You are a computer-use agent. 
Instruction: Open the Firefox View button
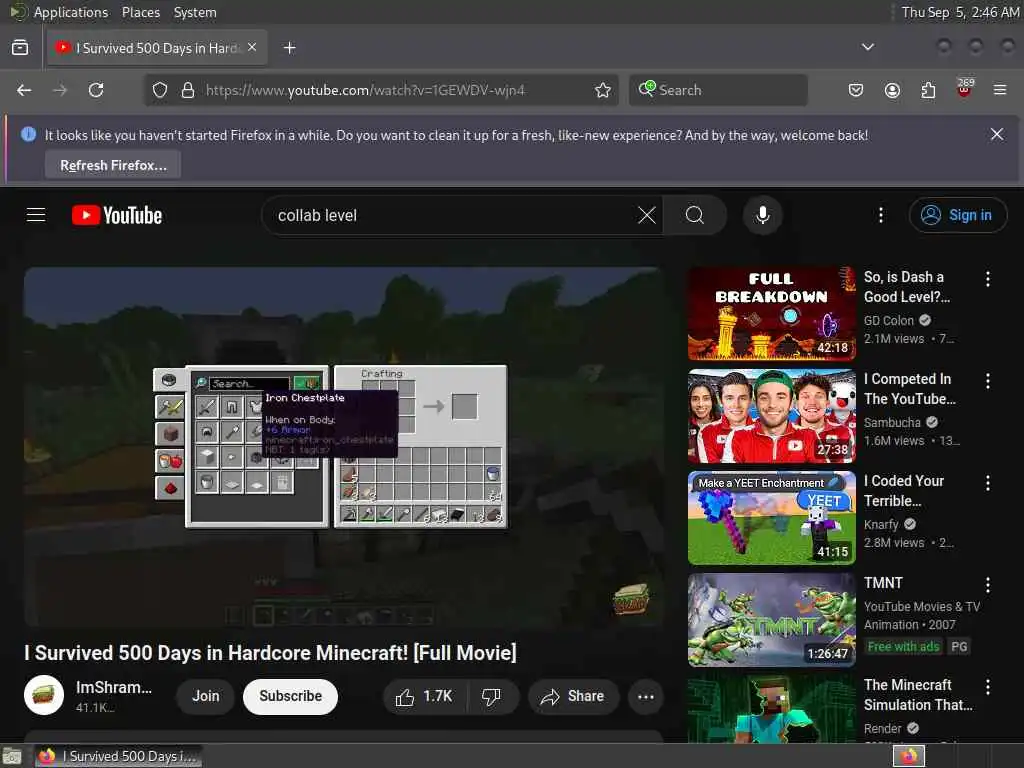pos(20,48)
